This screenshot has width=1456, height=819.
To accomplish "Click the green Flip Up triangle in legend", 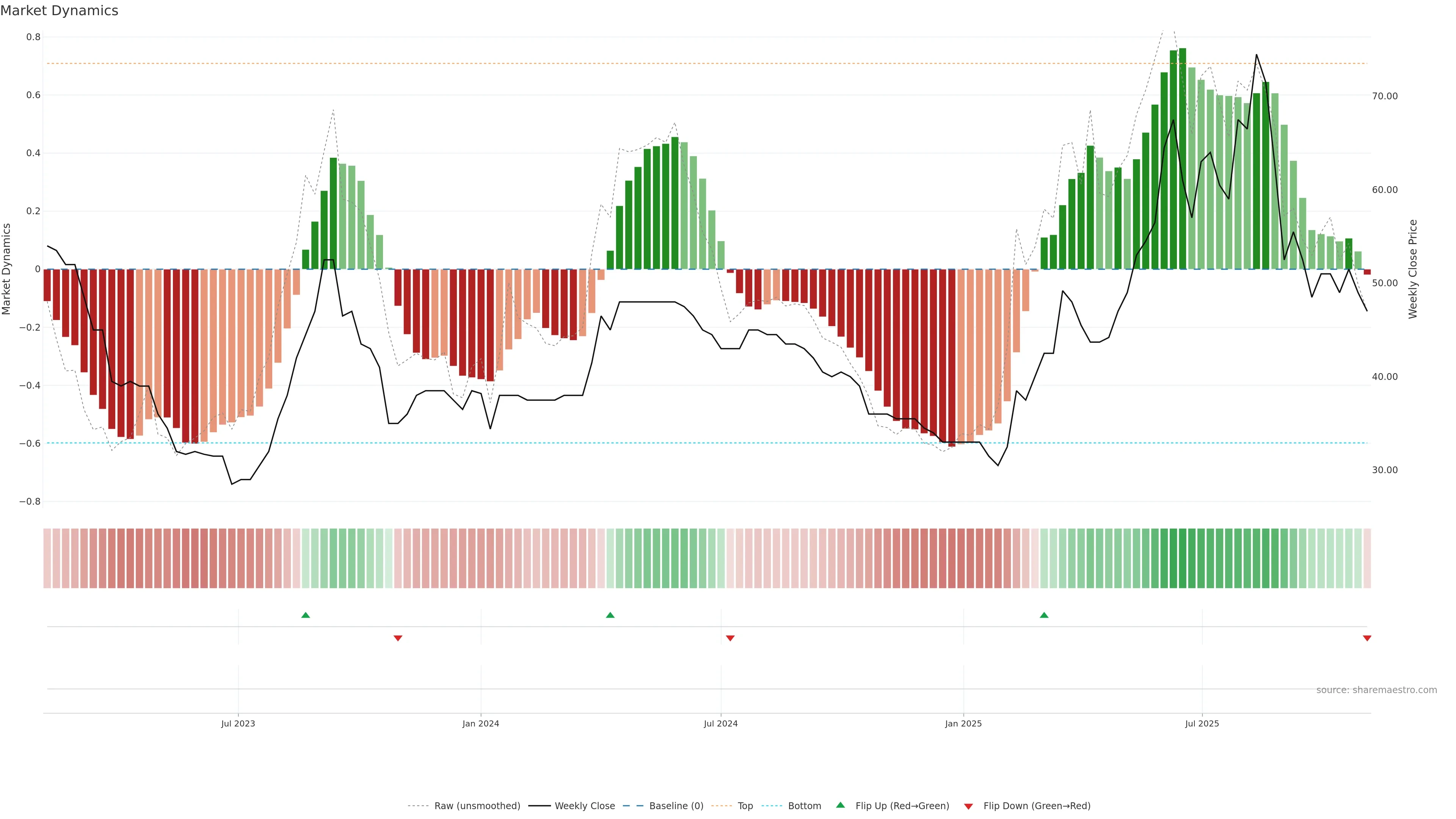I will tap(841, 805).
